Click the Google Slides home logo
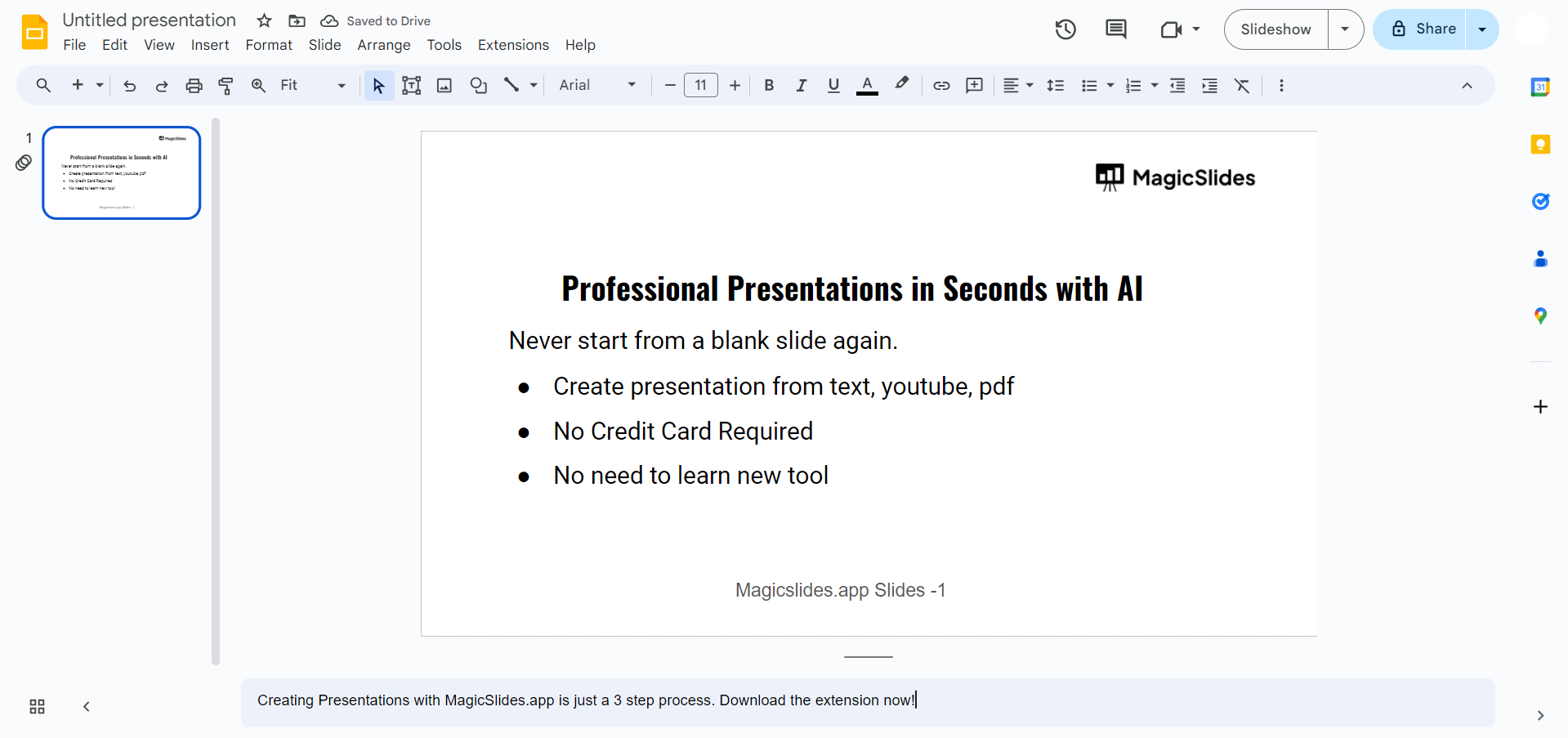Viewport: 1568px width, 738px height. coord(34,32)
